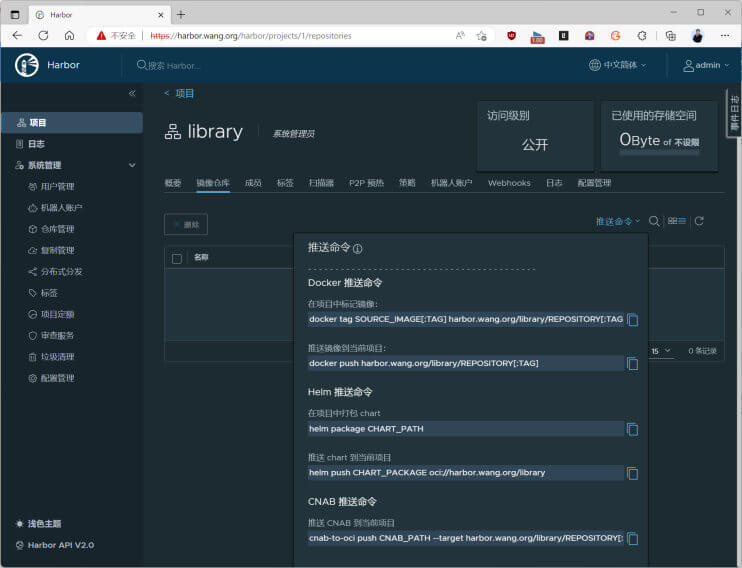
Task: Open repository search magnifier icon
Action: (x=654, y=221)
